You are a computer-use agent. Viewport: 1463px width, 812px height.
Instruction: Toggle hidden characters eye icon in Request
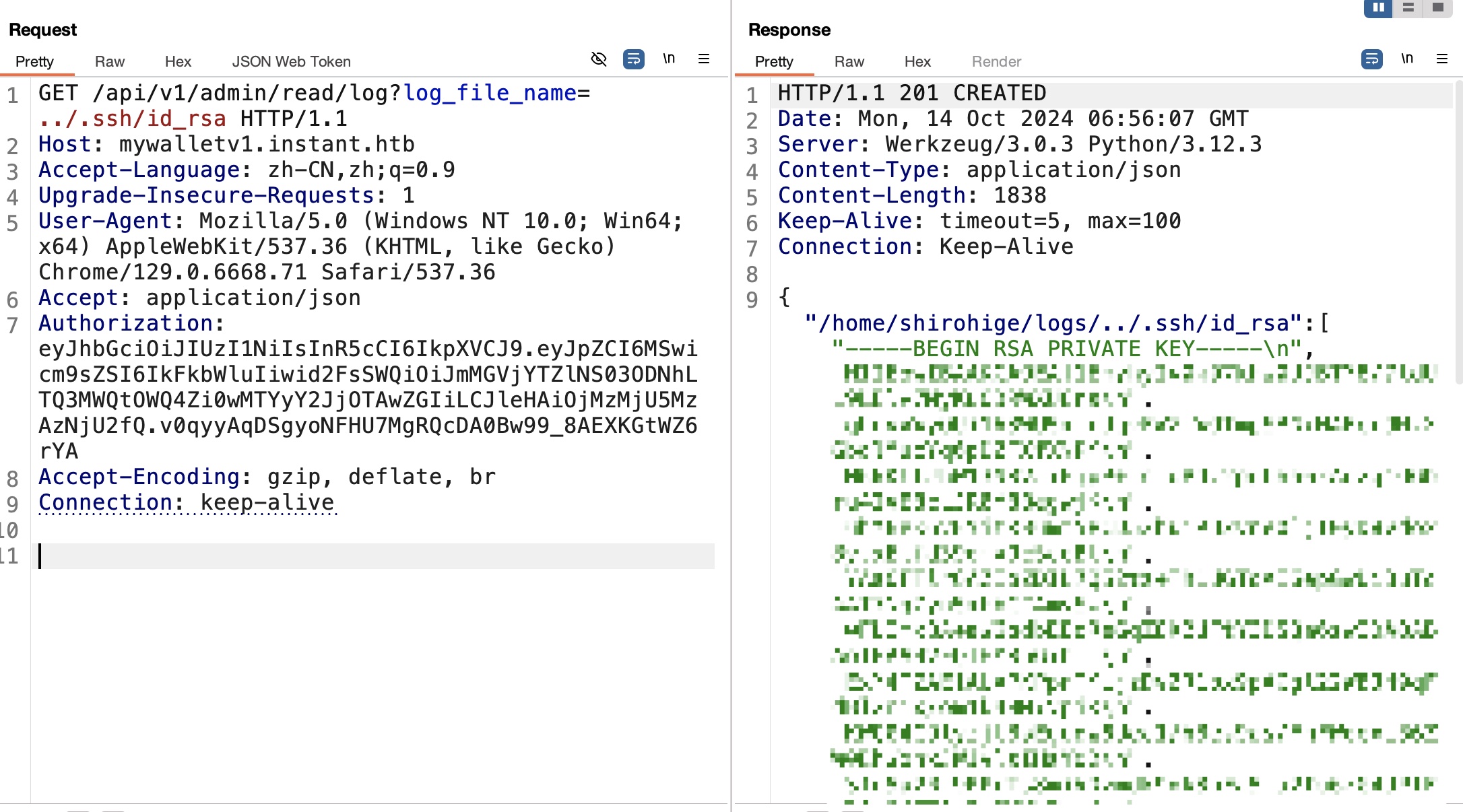click(598, 59)
